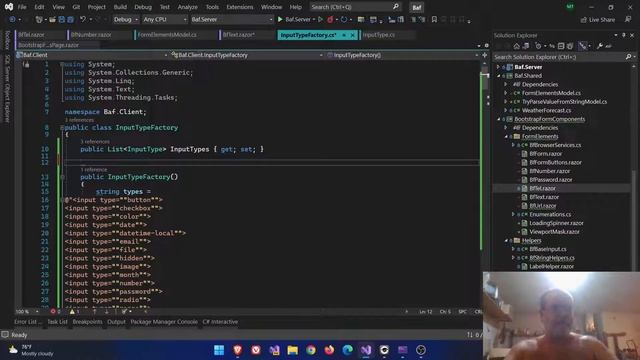Click the Undo arrow in toolbar
Viewport: 640px width, 360px height.
83,19
